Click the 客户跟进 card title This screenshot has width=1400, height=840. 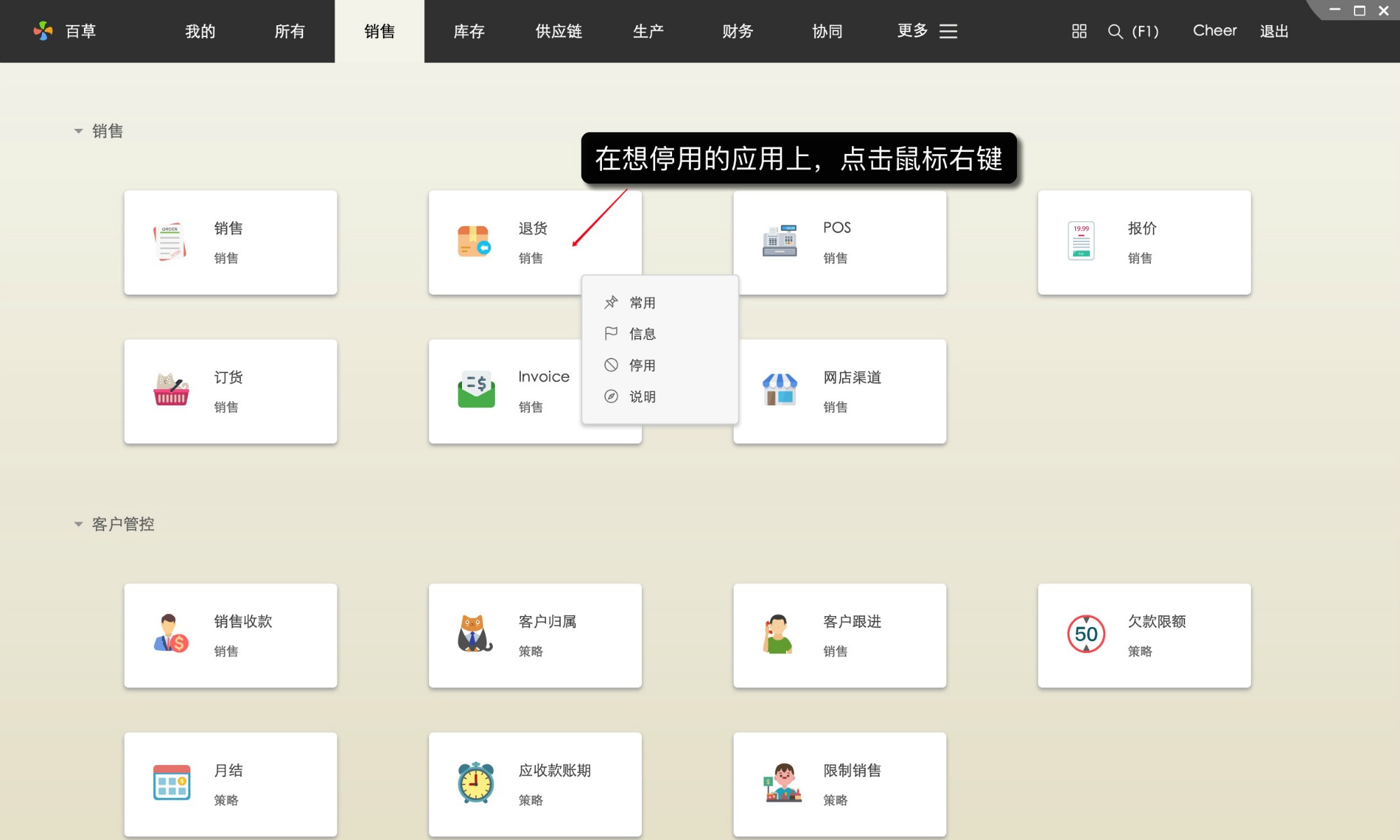point(852,622)
